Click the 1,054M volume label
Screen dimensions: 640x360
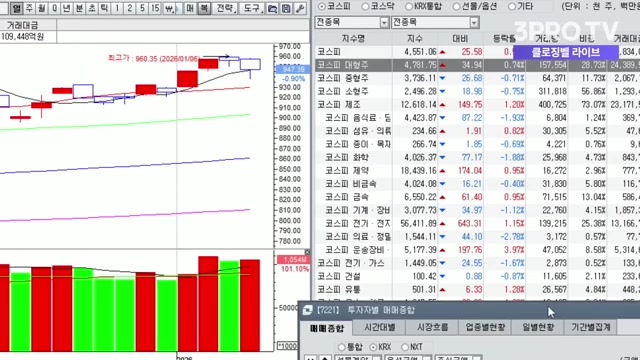point(293,260)
